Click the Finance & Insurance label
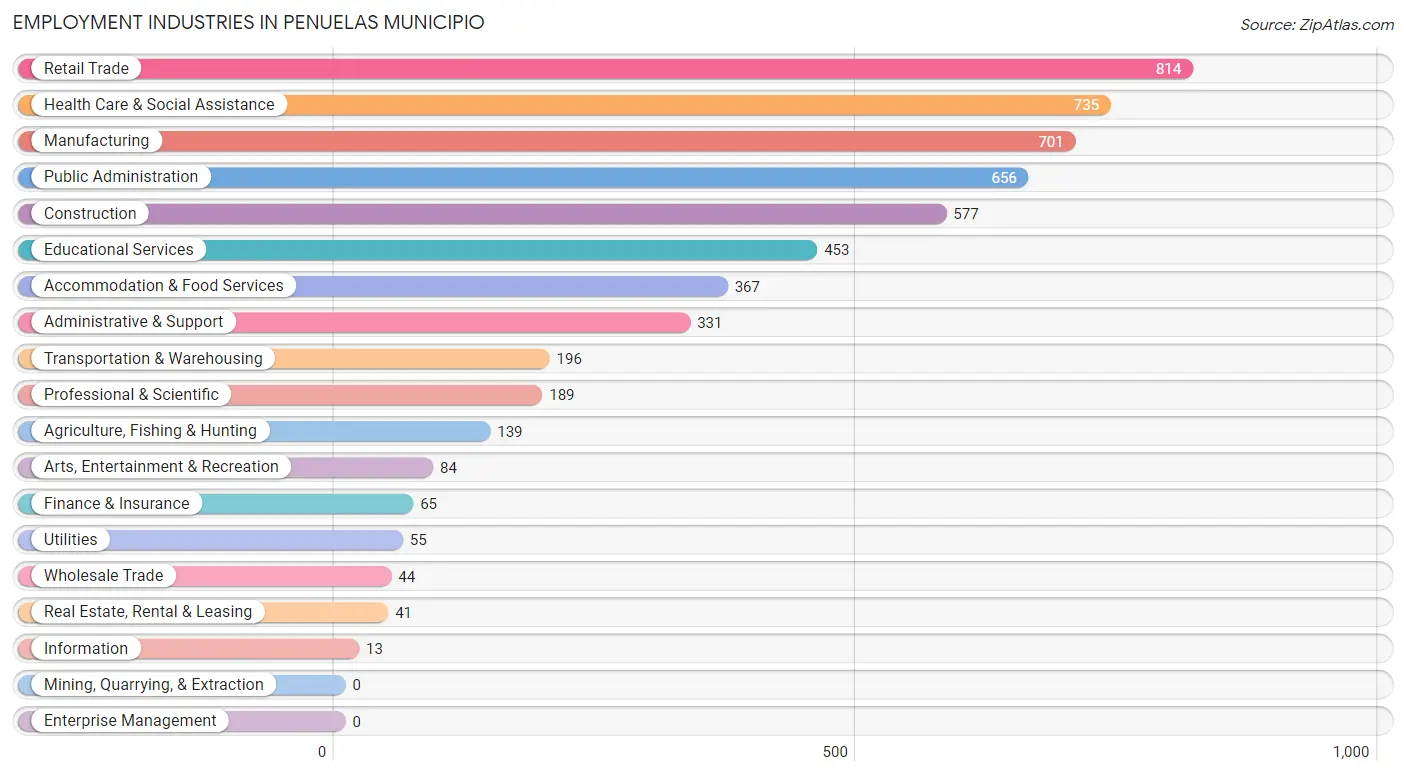 pyautogui.click(x=117, y=503)
